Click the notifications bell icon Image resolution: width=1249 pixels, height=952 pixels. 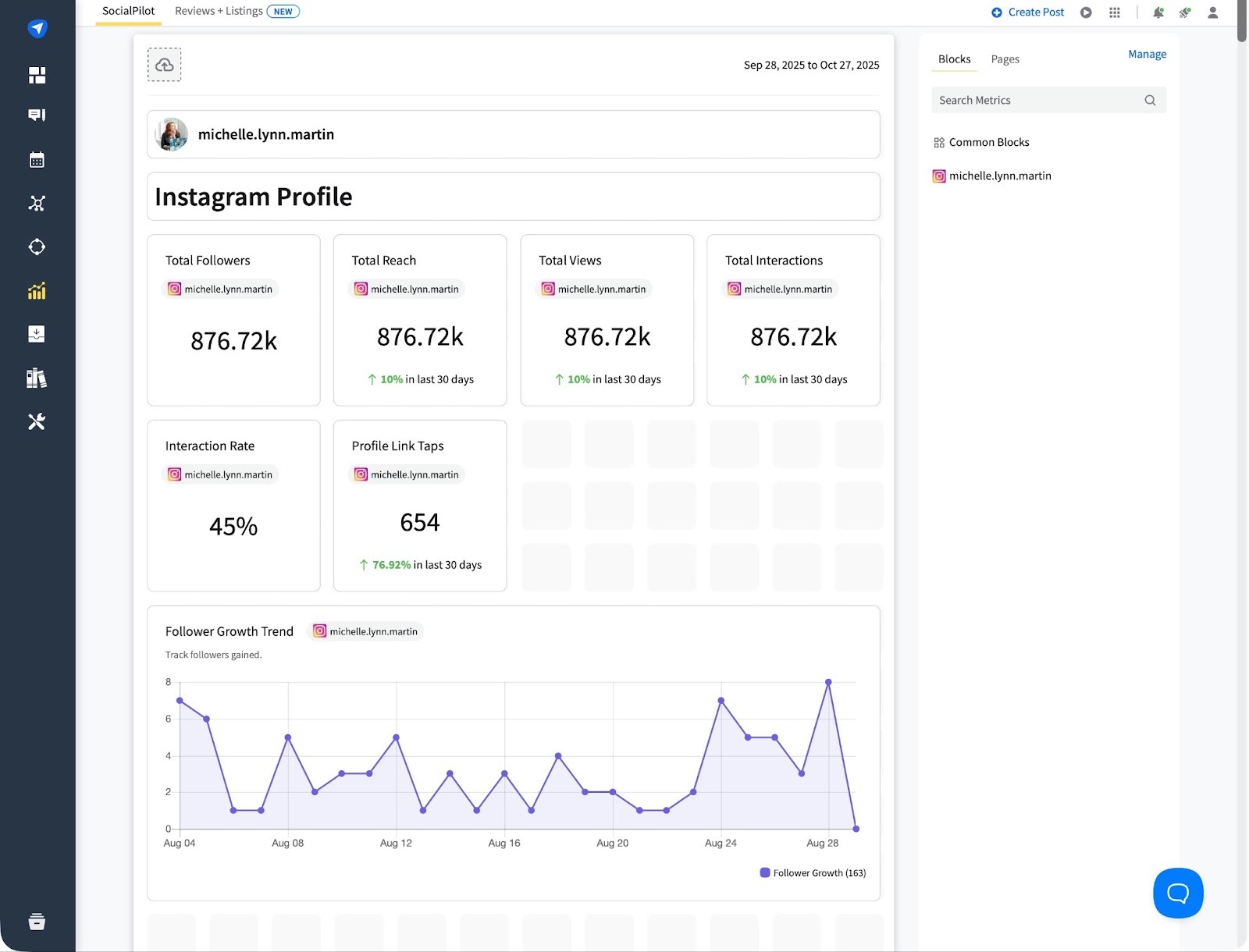tap(1158, 12)
